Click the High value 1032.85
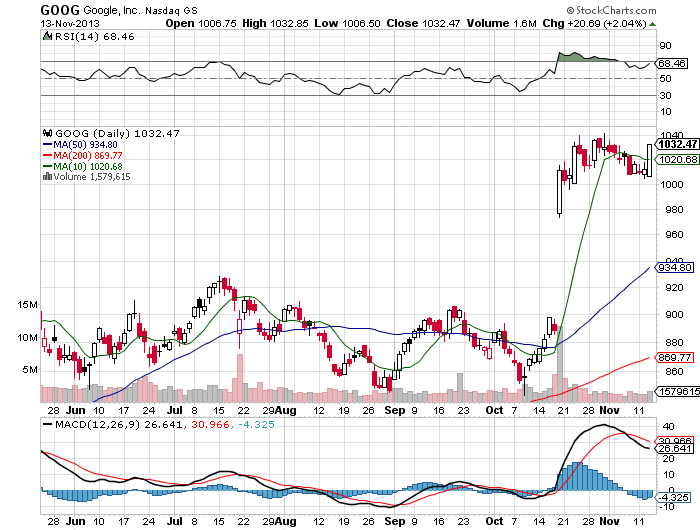The width and height of the screenshot is (700, 530). pyautogui.click(x=289, y=24)
